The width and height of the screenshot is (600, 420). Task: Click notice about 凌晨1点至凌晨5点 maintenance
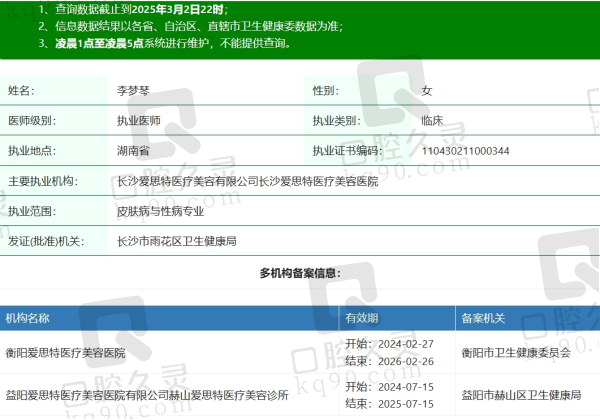point(165,43)
